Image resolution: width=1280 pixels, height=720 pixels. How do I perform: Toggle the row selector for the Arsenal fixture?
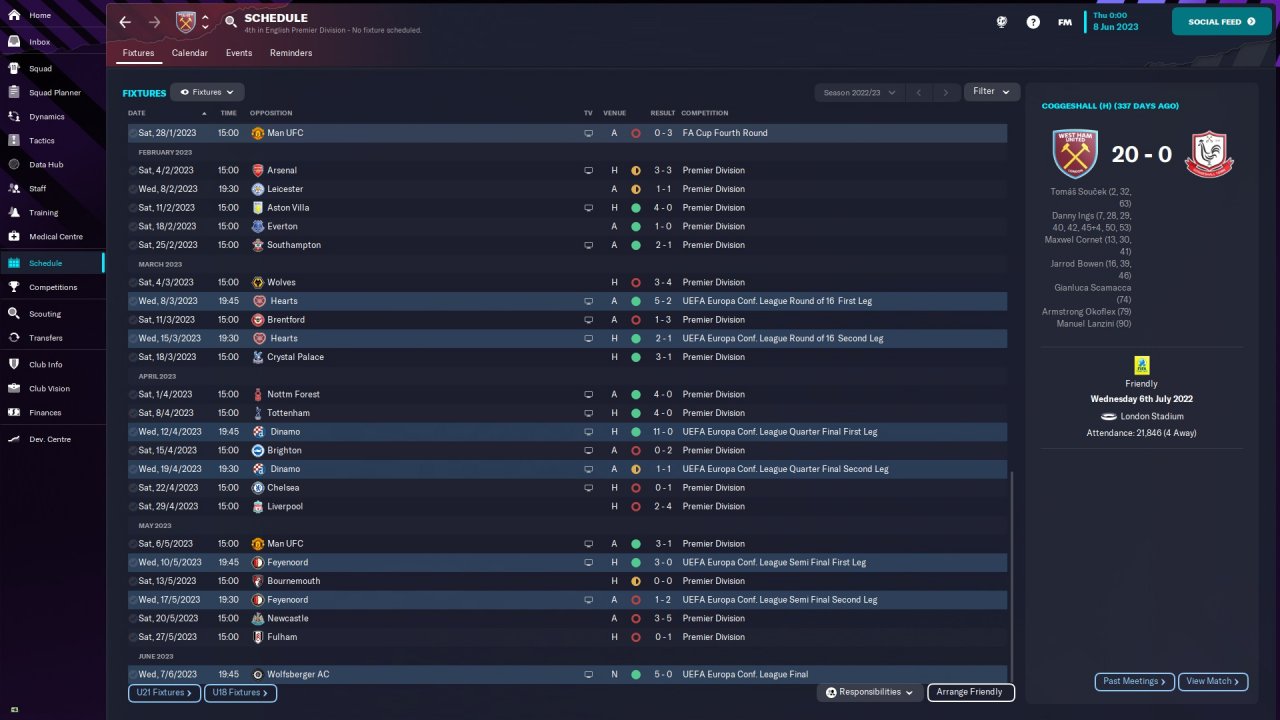click(133, 171)
